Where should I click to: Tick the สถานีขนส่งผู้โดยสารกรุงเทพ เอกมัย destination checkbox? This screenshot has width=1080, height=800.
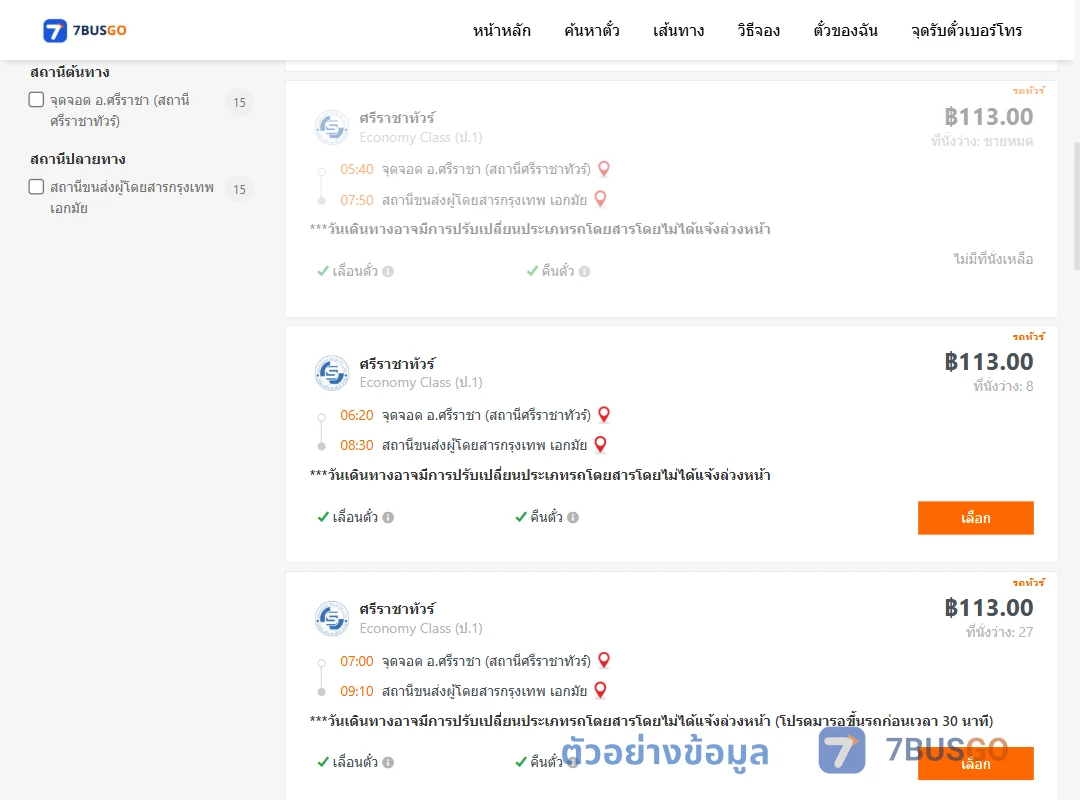point(37,187)
